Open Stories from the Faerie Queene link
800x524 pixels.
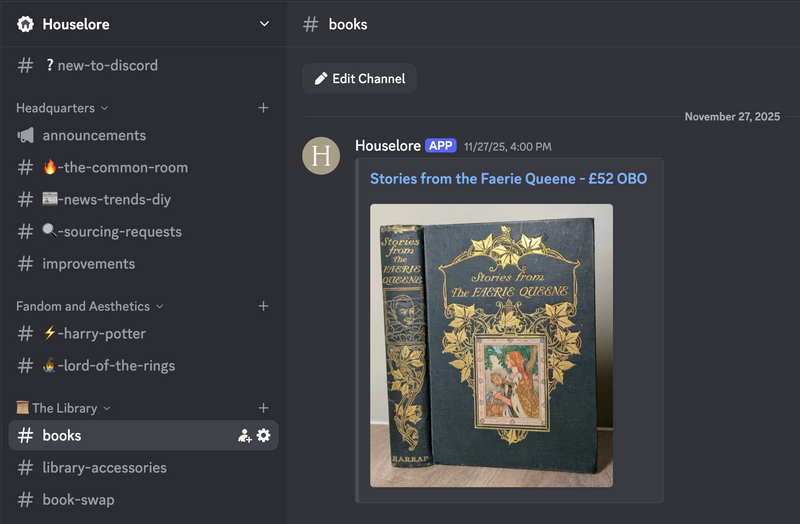point(508,179)
